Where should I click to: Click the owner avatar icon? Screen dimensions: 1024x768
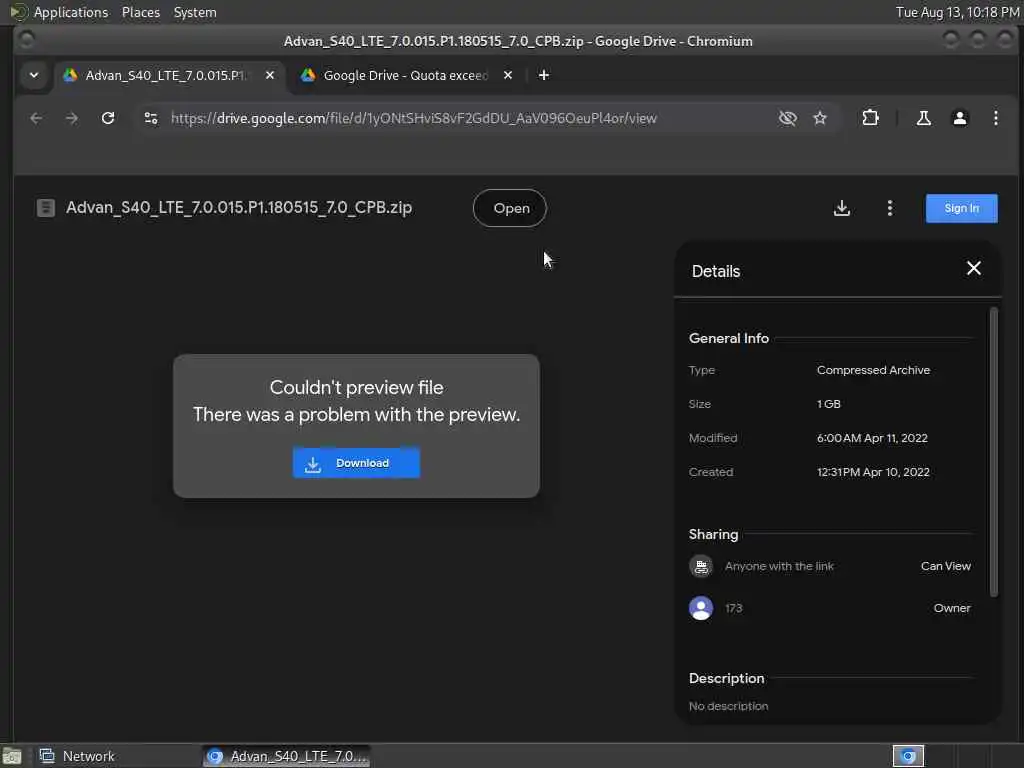(701, 608)
